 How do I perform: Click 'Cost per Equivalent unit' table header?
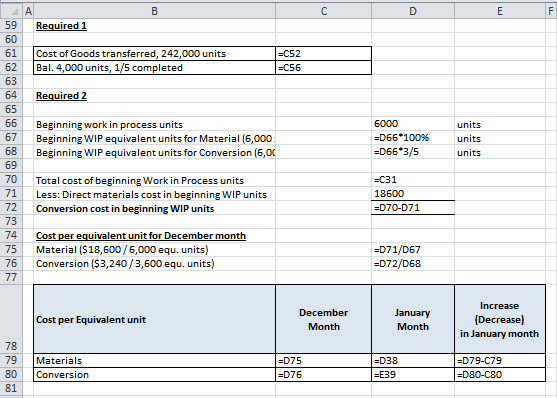(154, 319)
